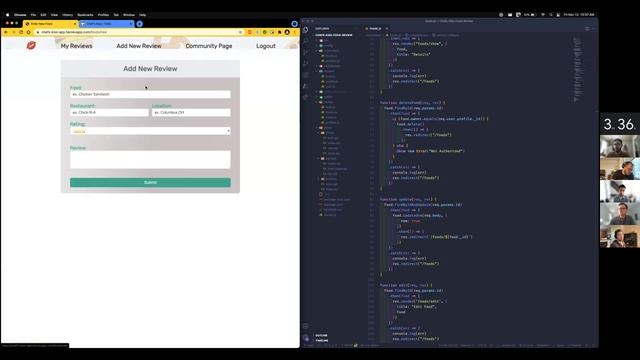Image resolution: width=640 pixels, height=360 pixels.
Task: Reload the current page
Action: pyautogui.click(x=21, y=32)
